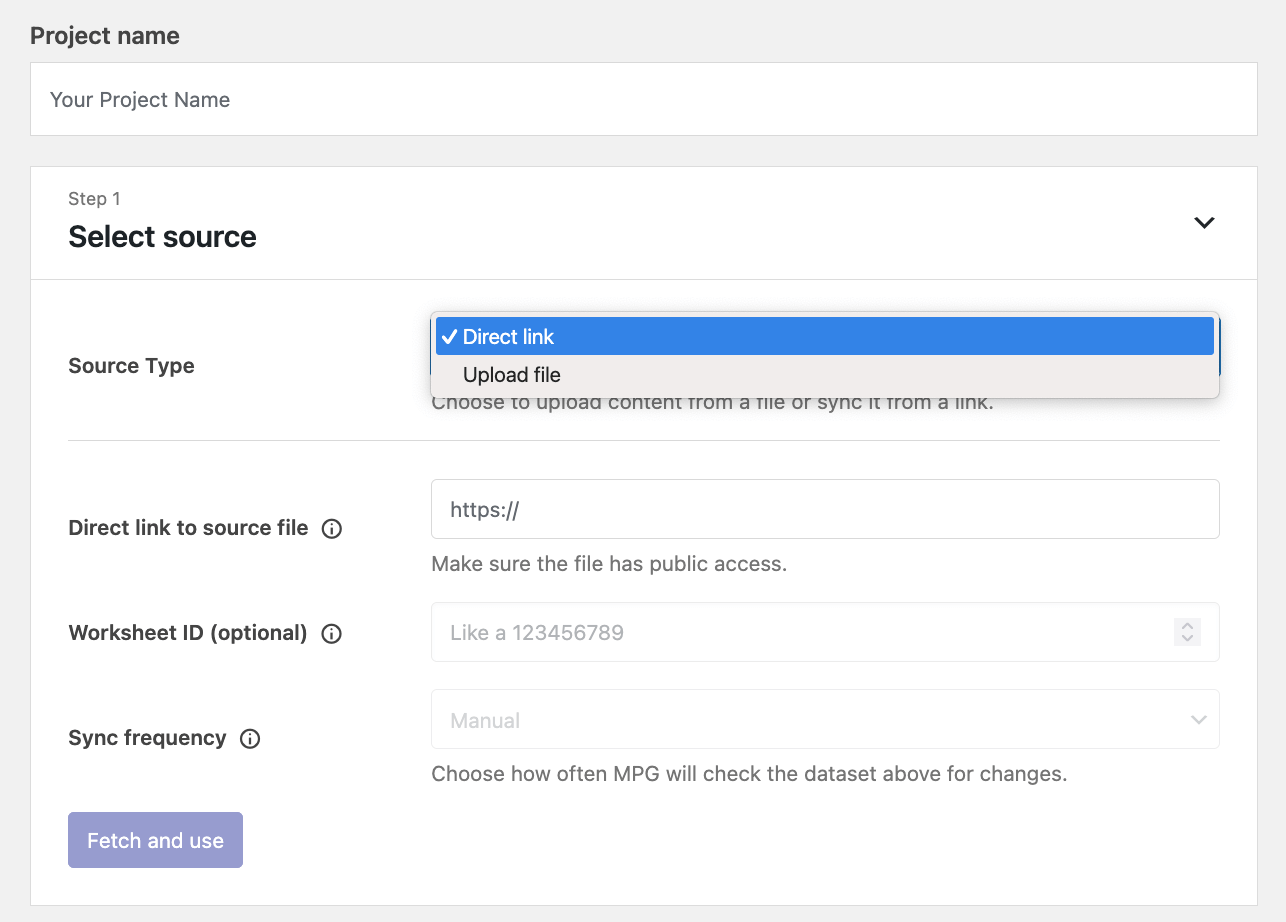Open the Sync frequency info tooltip icon
1286x922 pixels.
pyautogui.click(x=250, y=739)
